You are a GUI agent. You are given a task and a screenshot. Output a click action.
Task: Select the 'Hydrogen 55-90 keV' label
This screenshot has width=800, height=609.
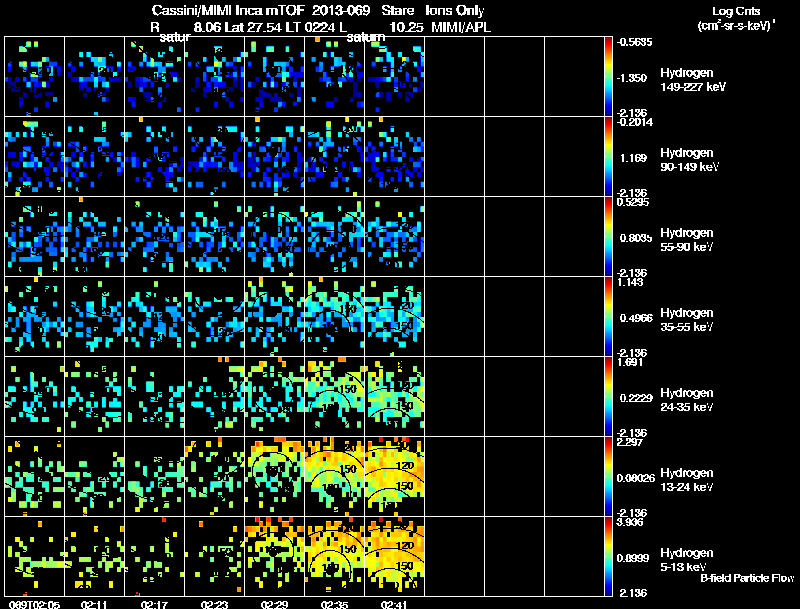687,240
